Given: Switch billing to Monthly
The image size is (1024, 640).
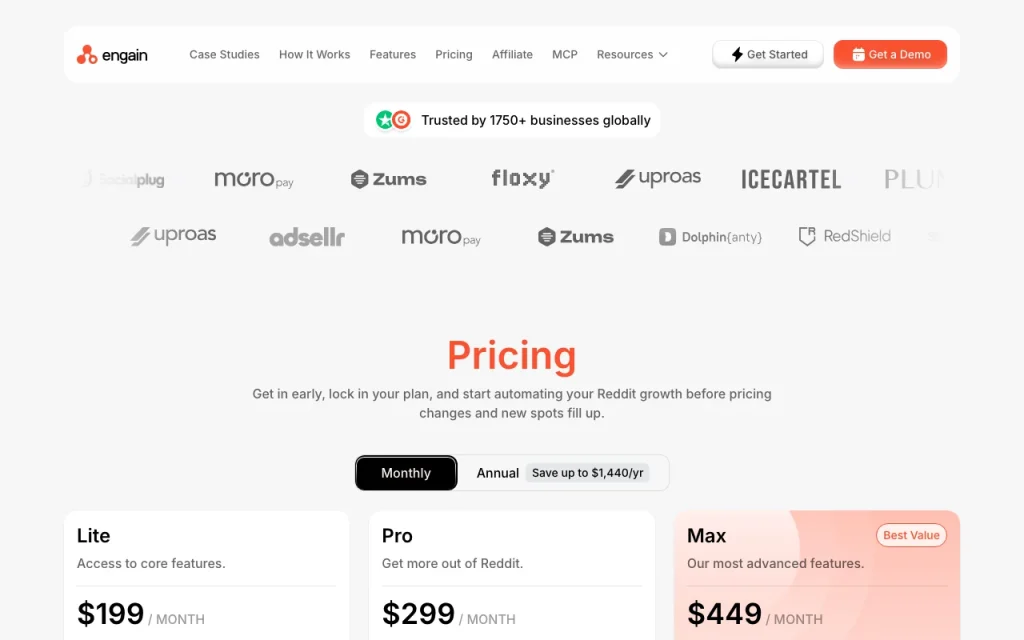Looking at the screenshot, I should [406, 473].
